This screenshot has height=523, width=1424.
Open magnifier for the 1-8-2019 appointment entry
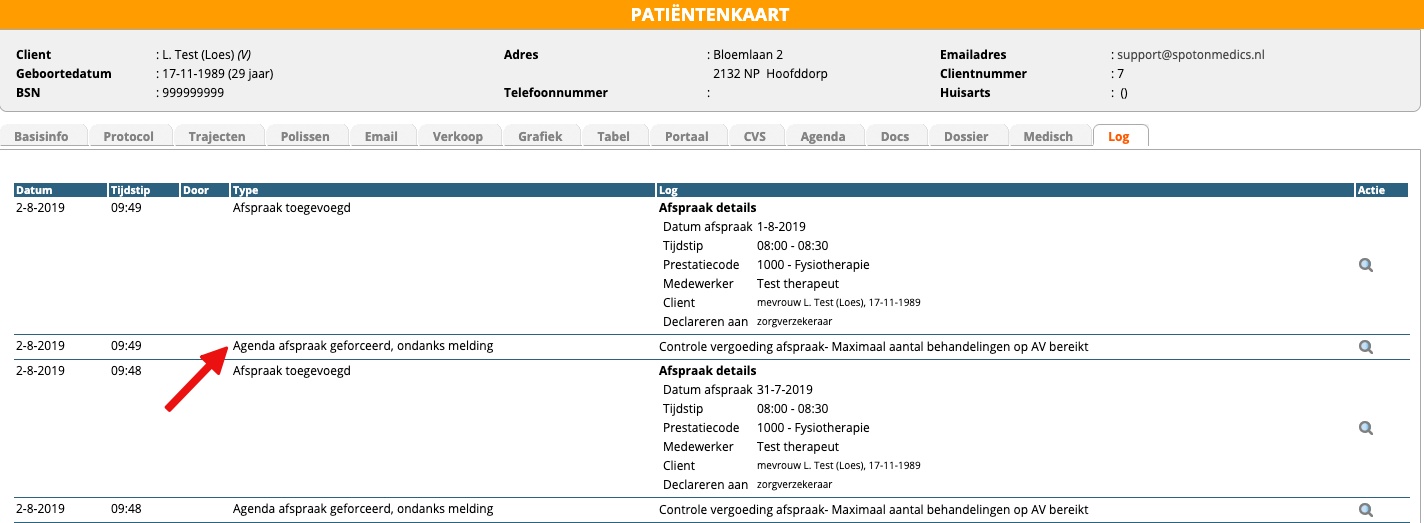(1365, 265)
